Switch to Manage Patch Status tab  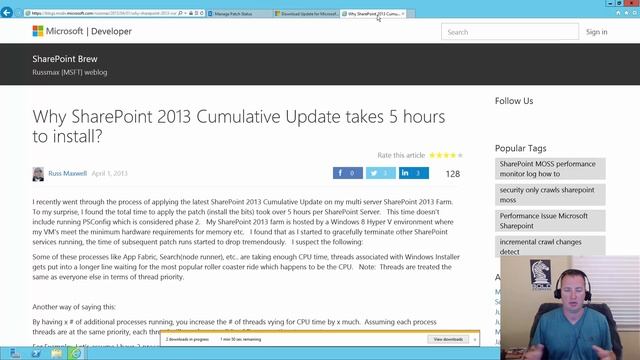coord(239,13)
